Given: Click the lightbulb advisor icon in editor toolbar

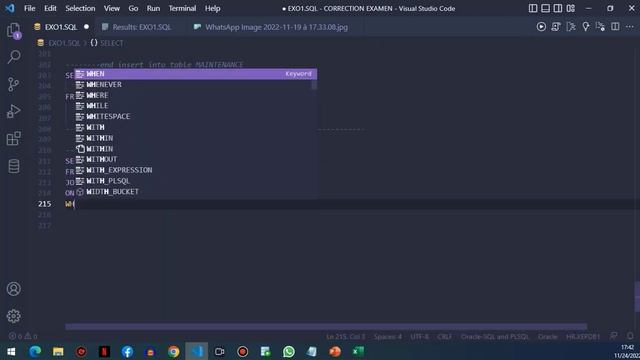Looking at the screenshot, I should tap(586, 27).
